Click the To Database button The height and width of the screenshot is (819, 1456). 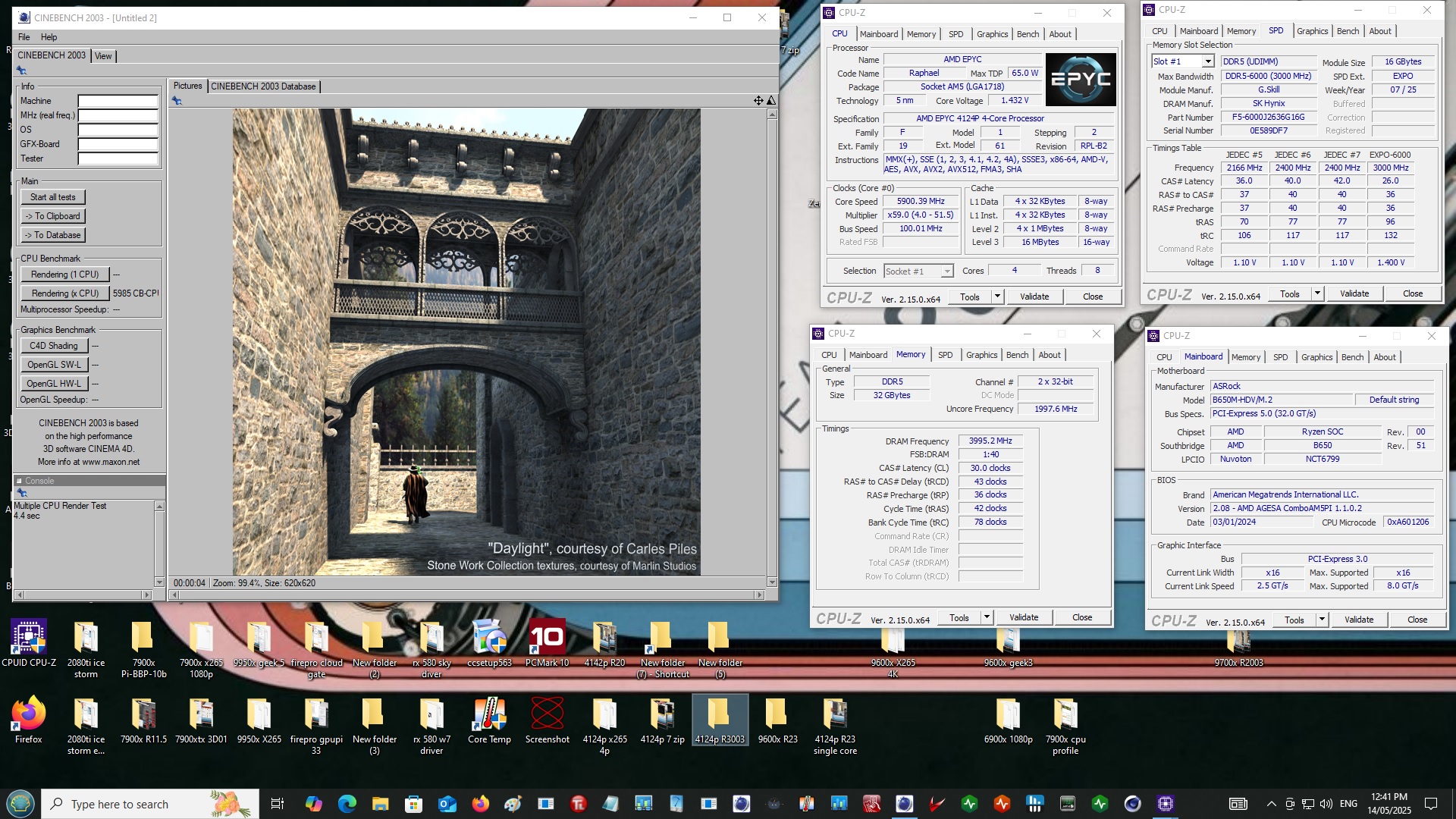point(53,235)
